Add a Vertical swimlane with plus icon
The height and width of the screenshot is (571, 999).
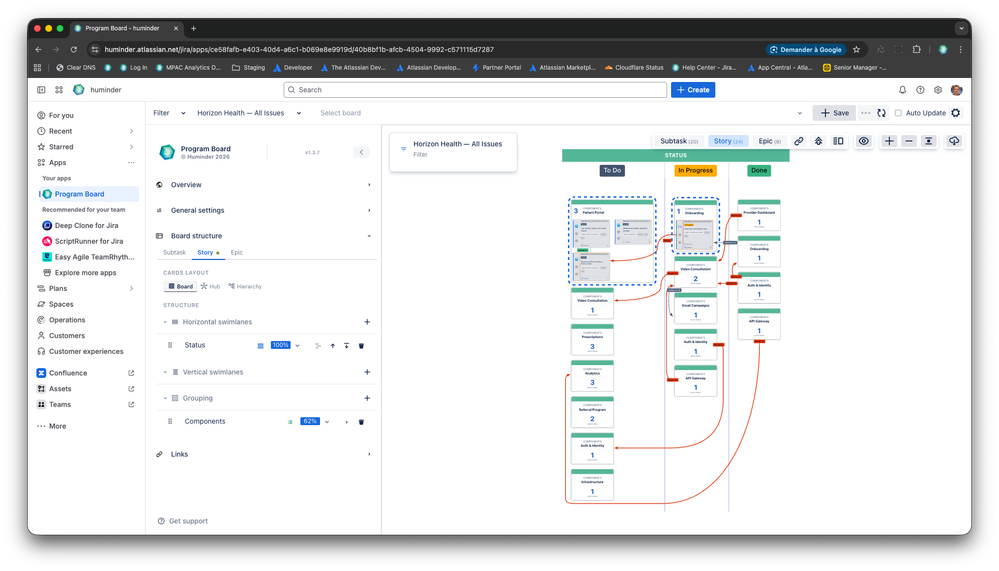(x=367, y=372)
